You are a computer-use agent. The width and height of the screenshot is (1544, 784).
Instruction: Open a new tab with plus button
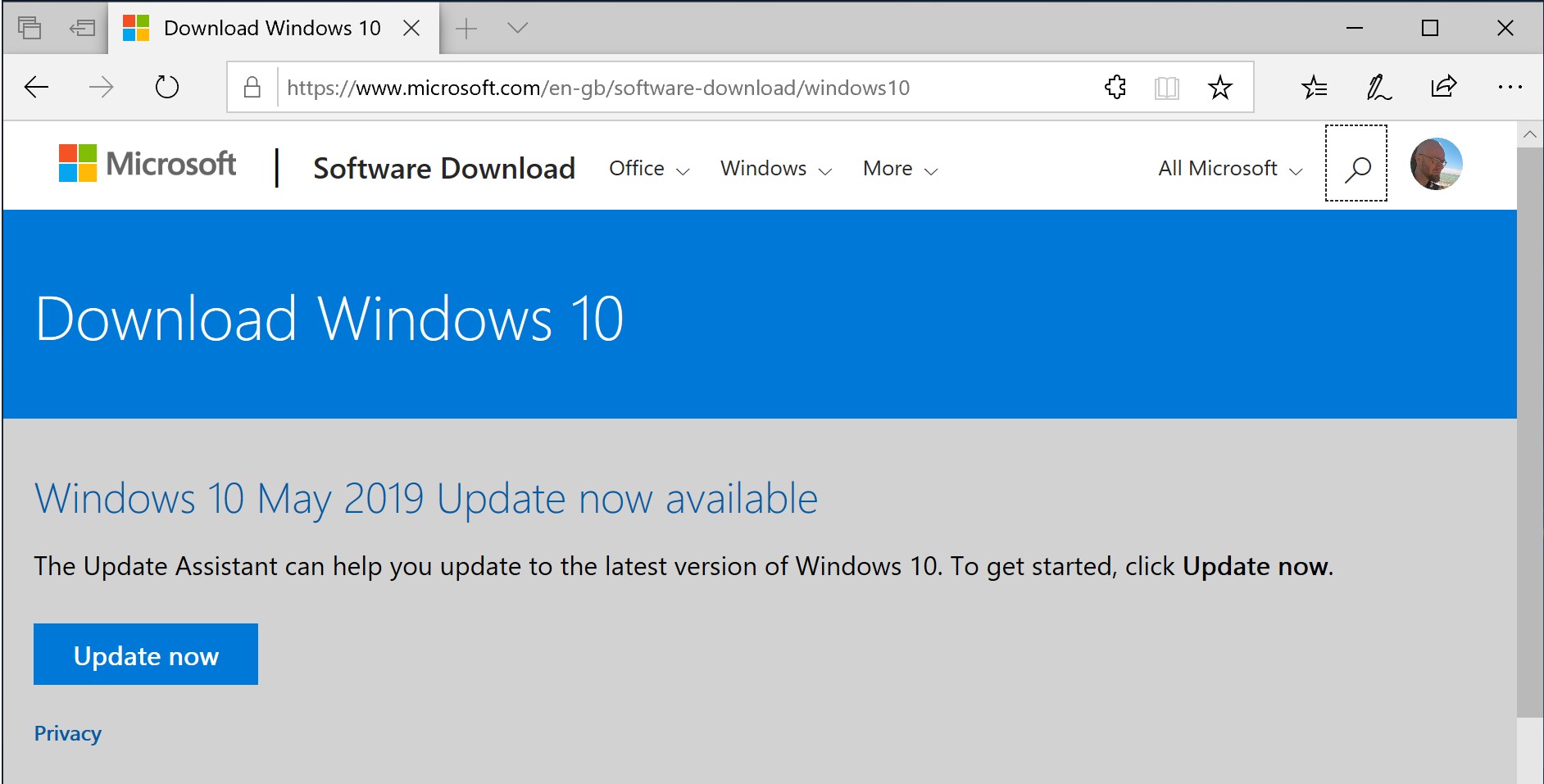[466, 29]
